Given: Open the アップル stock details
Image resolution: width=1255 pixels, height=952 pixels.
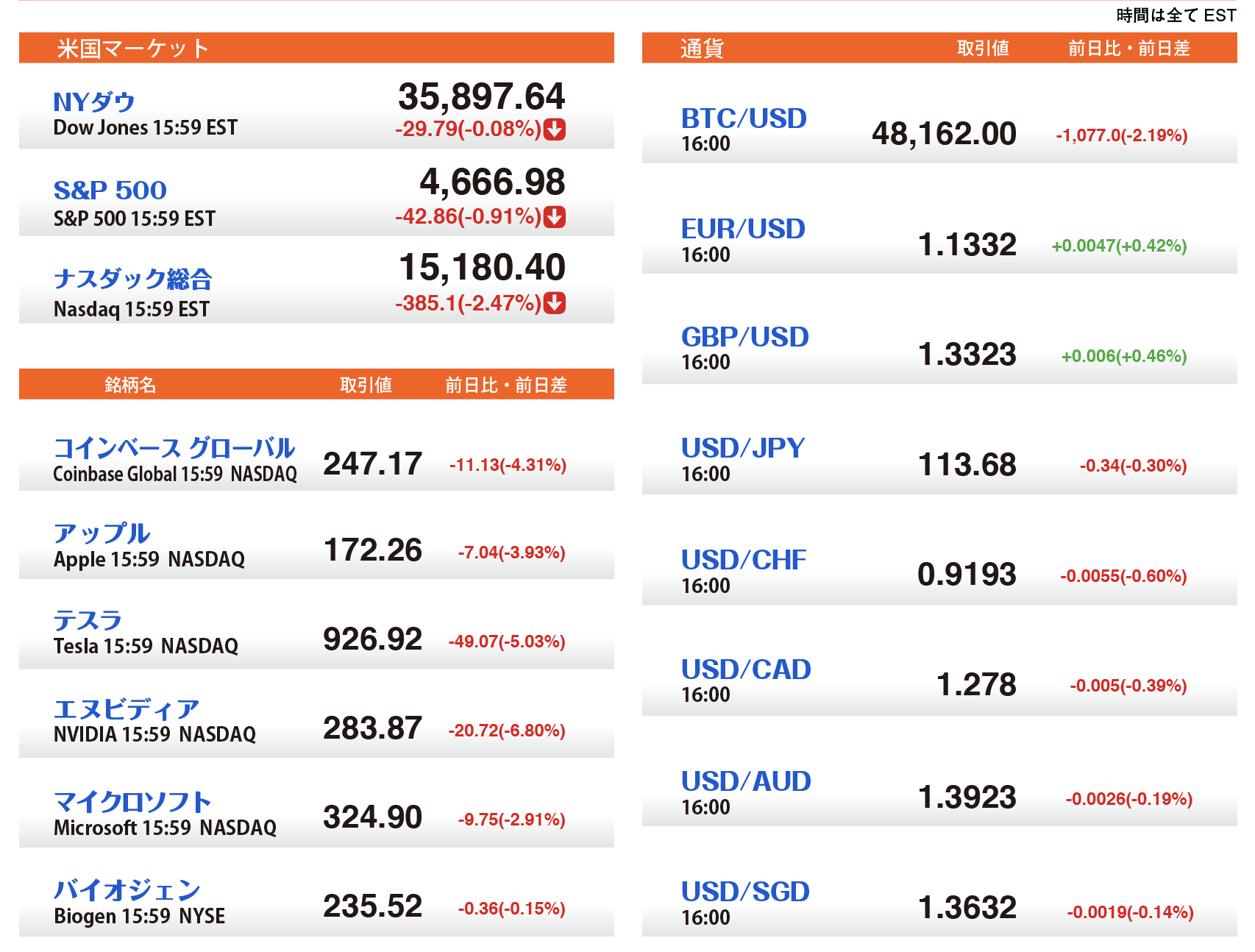Looking at the screenshot, I should pos(102,533).
